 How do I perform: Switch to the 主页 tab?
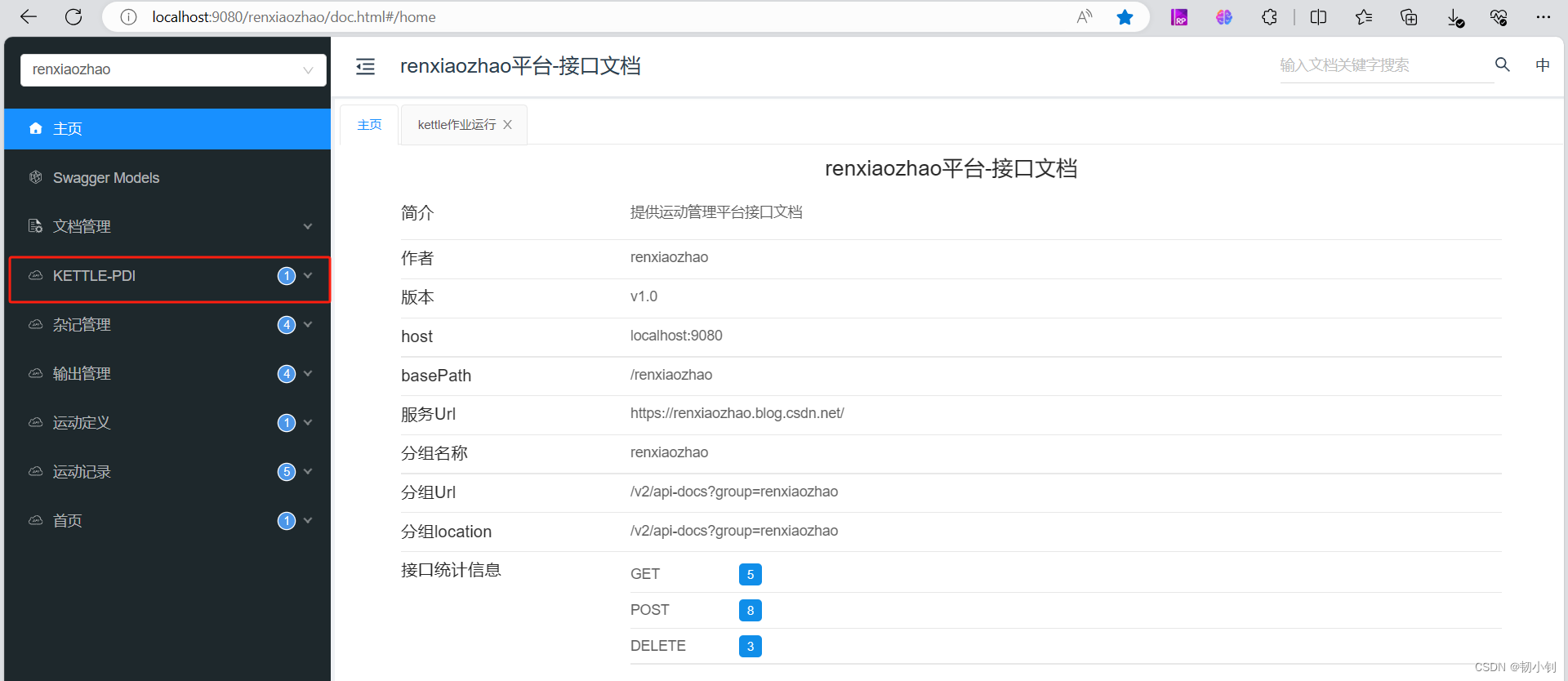(369, 125)
